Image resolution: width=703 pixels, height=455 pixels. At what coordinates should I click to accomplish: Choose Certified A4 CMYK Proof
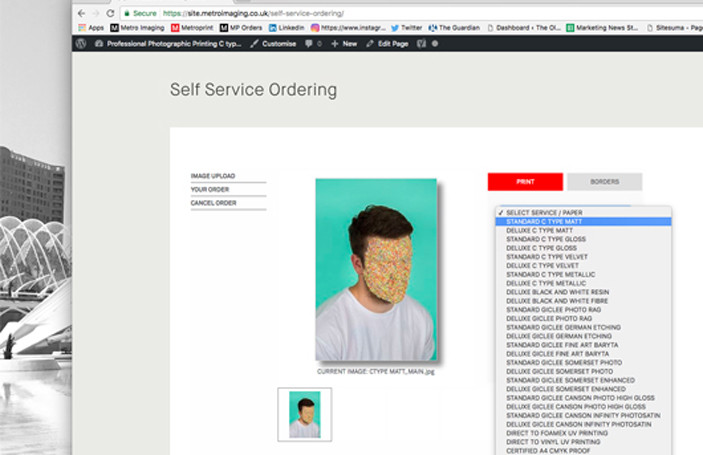(x=583, y=451)
